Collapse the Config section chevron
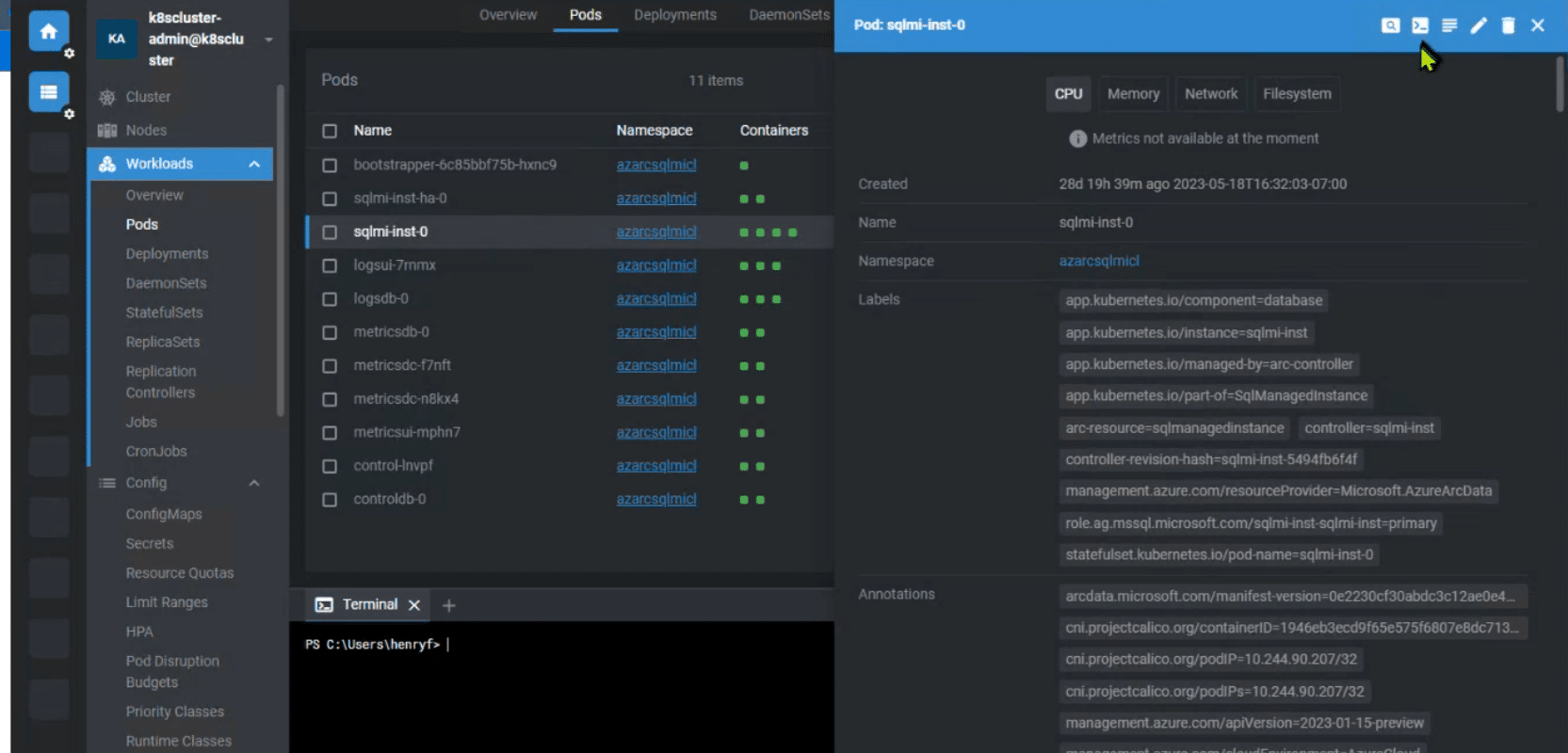The width and height of the screenshot is (1568, 753). click(x=254, y=483)
